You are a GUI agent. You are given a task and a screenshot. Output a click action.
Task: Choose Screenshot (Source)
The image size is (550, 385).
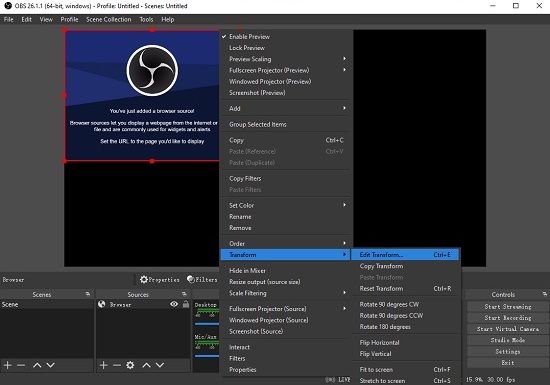tap(285, 331)
